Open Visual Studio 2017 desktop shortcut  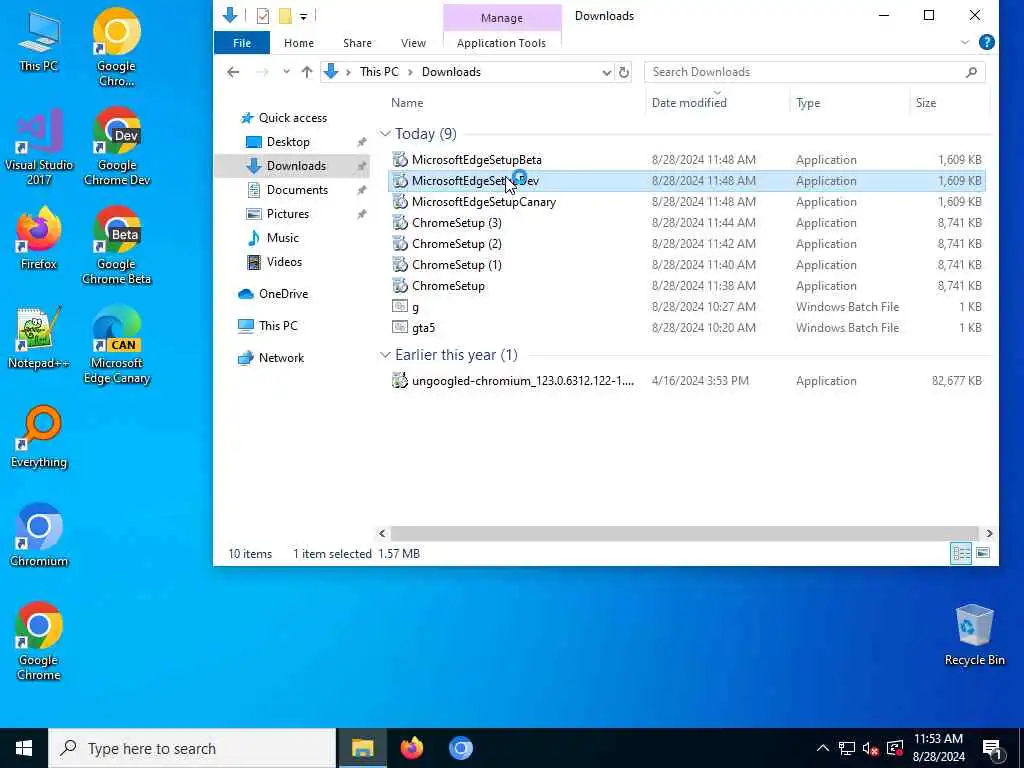click(x=39, y=146)
